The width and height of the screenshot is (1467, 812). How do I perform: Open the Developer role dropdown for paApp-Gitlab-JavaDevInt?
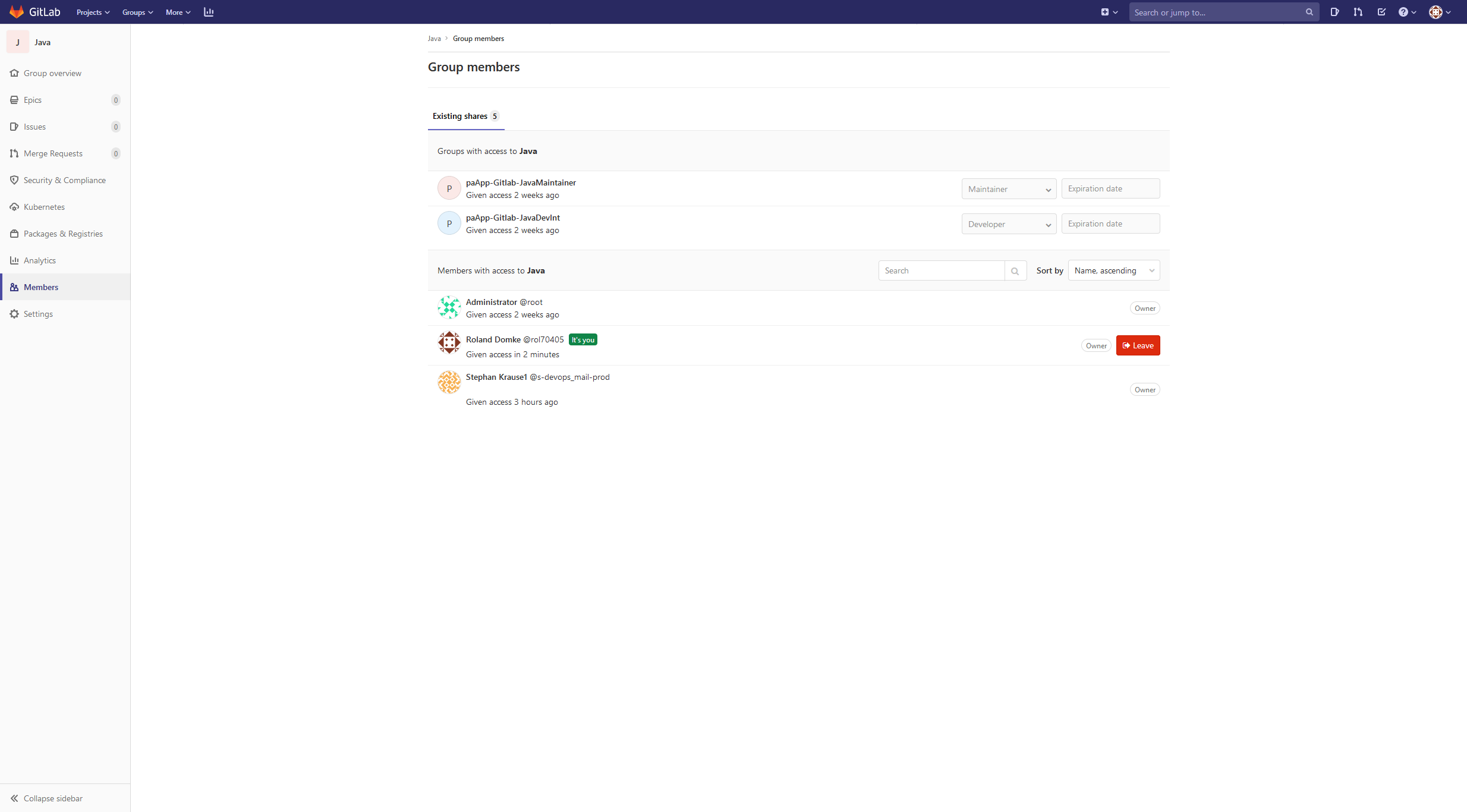(x=1009, y=224)
